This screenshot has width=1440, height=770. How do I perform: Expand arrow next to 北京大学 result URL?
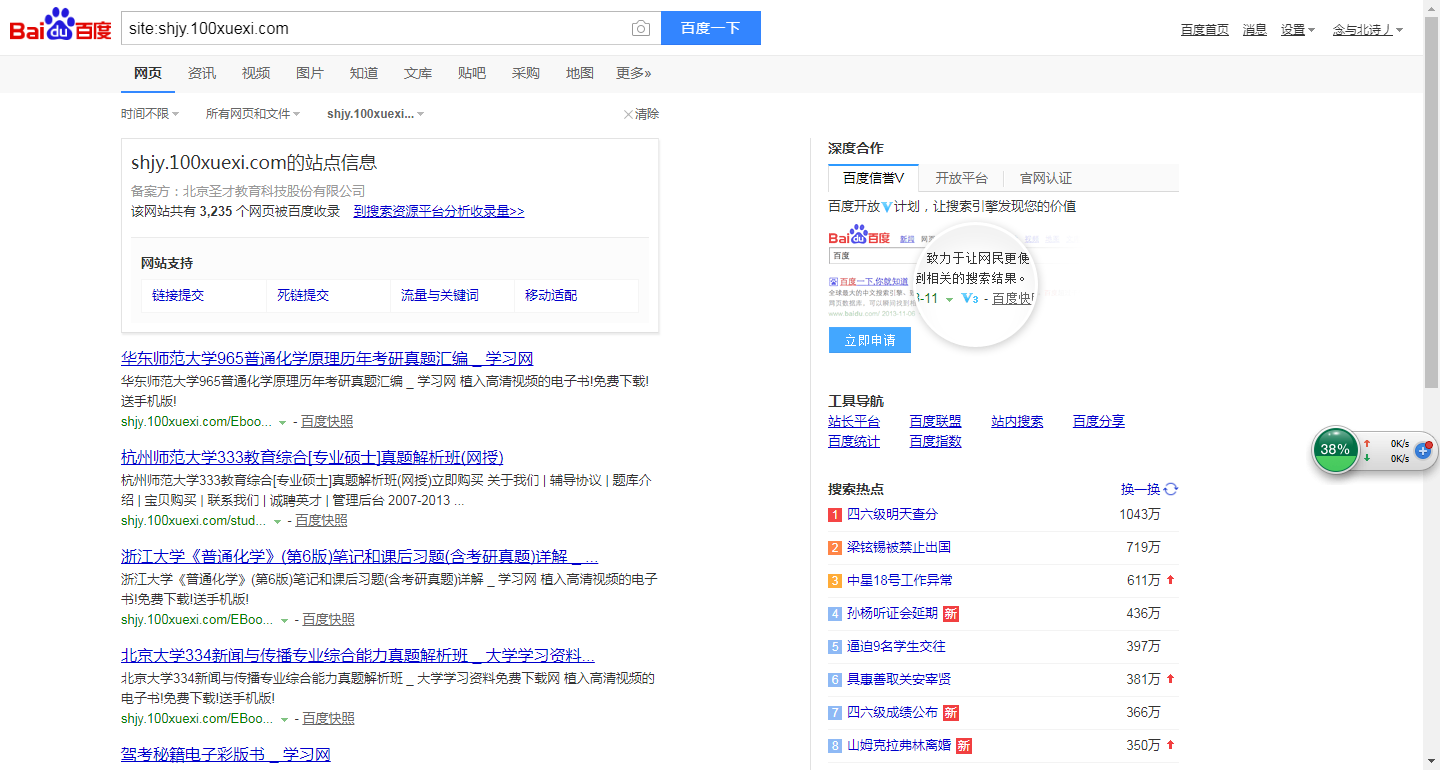point(284,720)
